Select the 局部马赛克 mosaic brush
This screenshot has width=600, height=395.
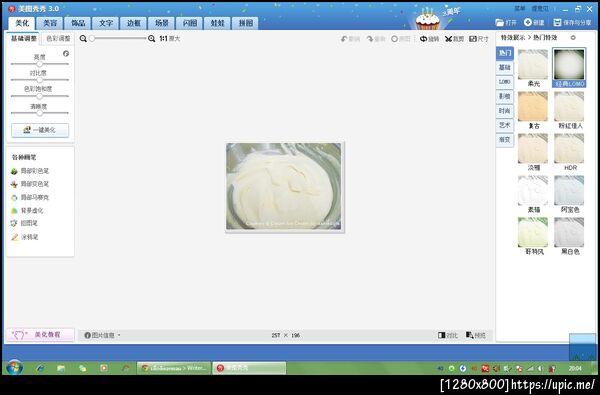[30, 198]
